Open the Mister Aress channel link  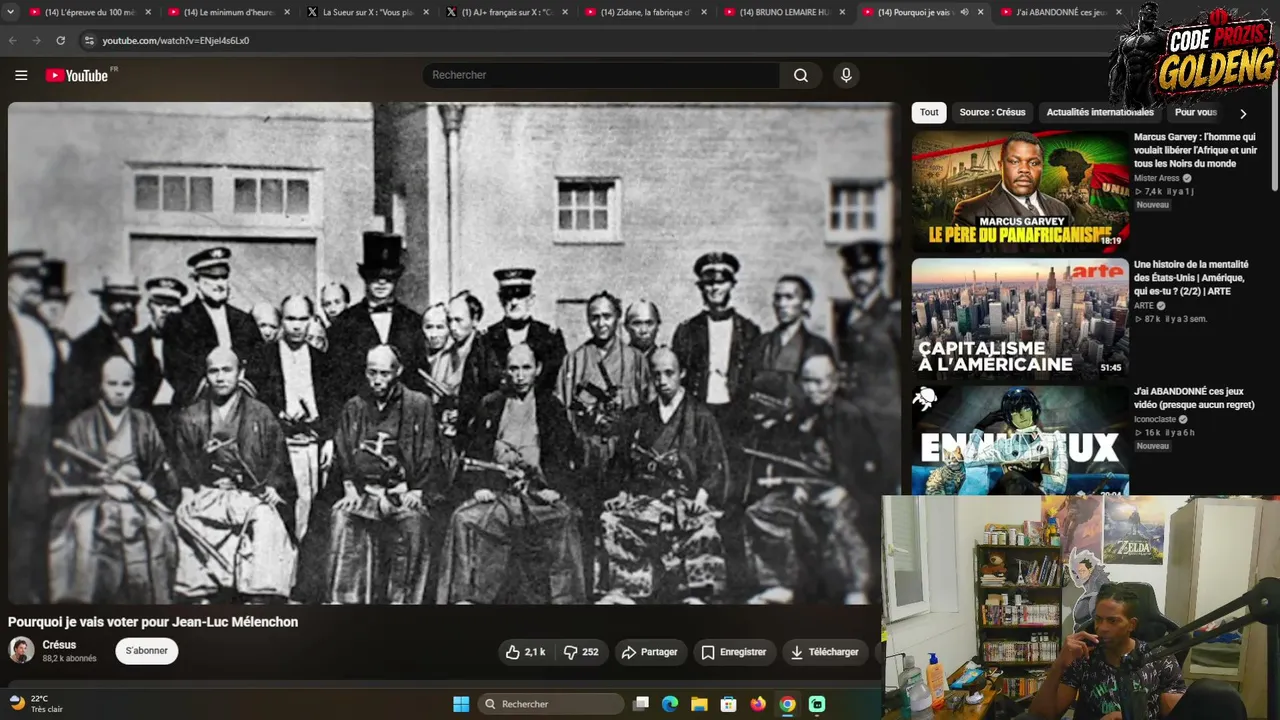pos(1156,178)
